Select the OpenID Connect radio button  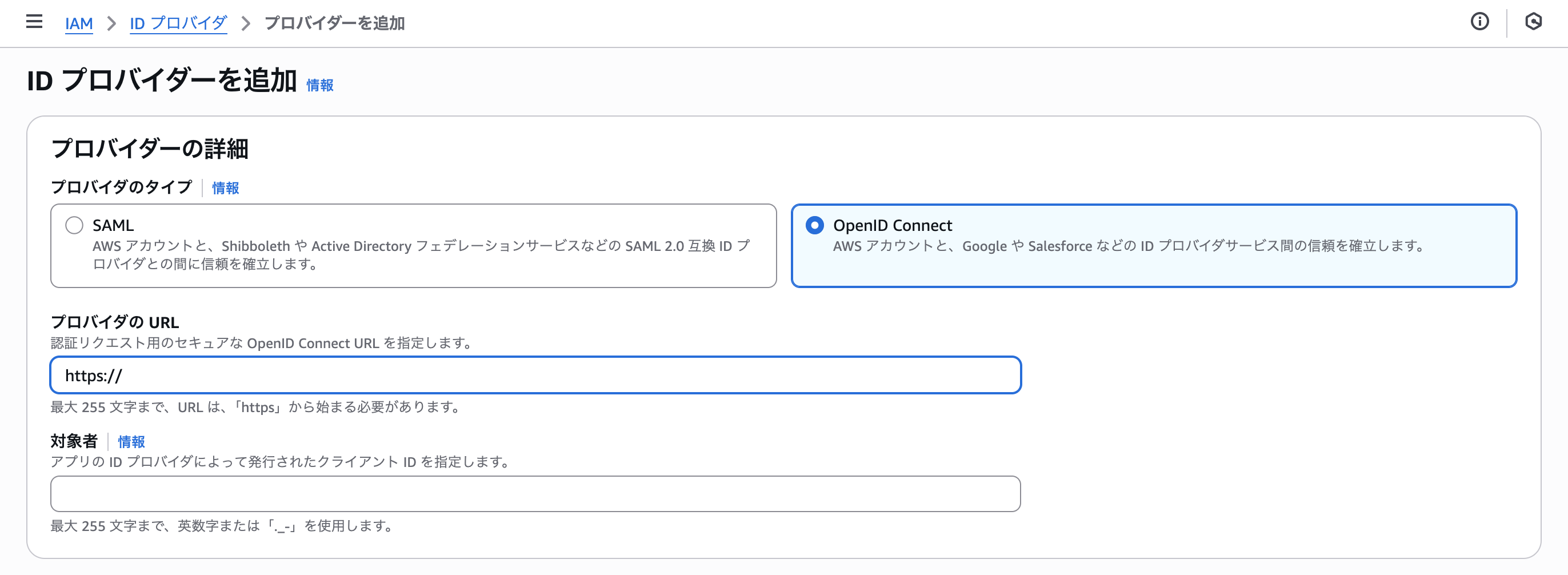(814, 225)
